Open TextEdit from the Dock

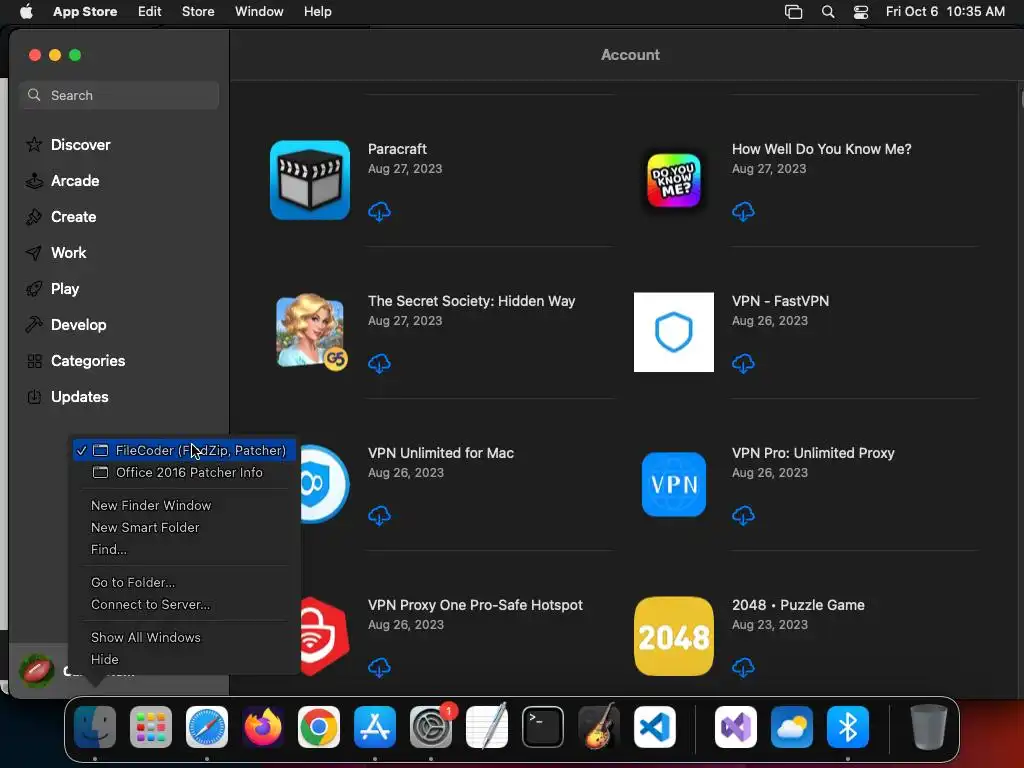tap(487, 727)
